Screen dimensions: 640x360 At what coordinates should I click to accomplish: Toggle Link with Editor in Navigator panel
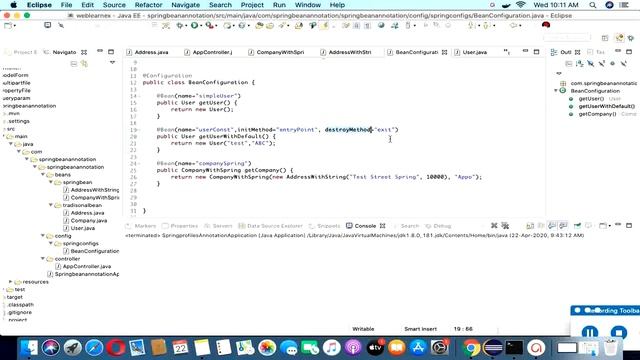pos(84,64)
